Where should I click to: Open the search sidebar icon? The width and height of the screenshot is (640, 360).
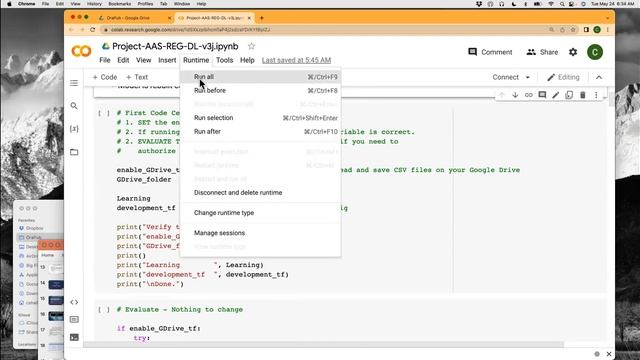74,106
